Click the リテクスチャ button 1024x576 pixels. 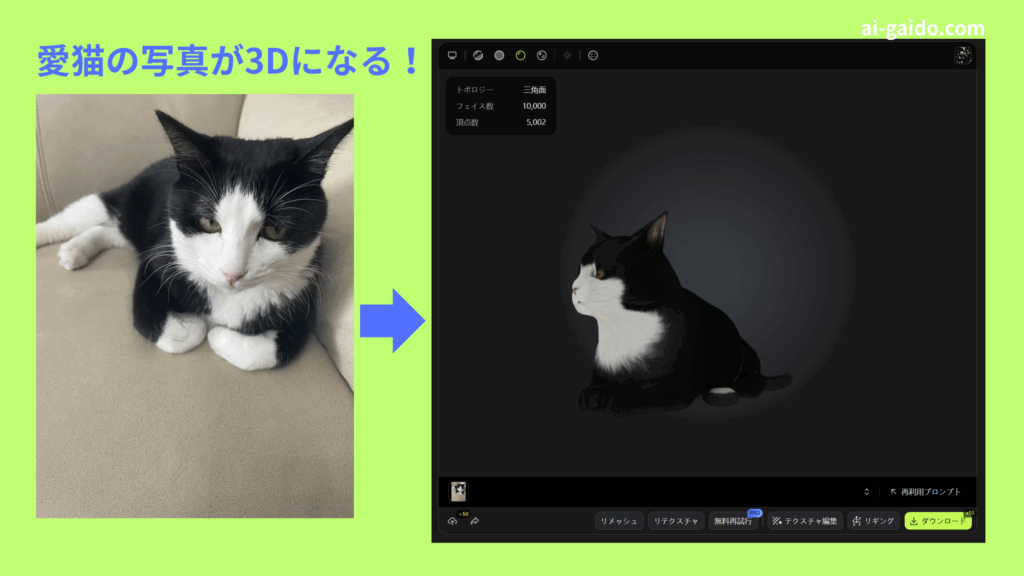pos(676,521)
